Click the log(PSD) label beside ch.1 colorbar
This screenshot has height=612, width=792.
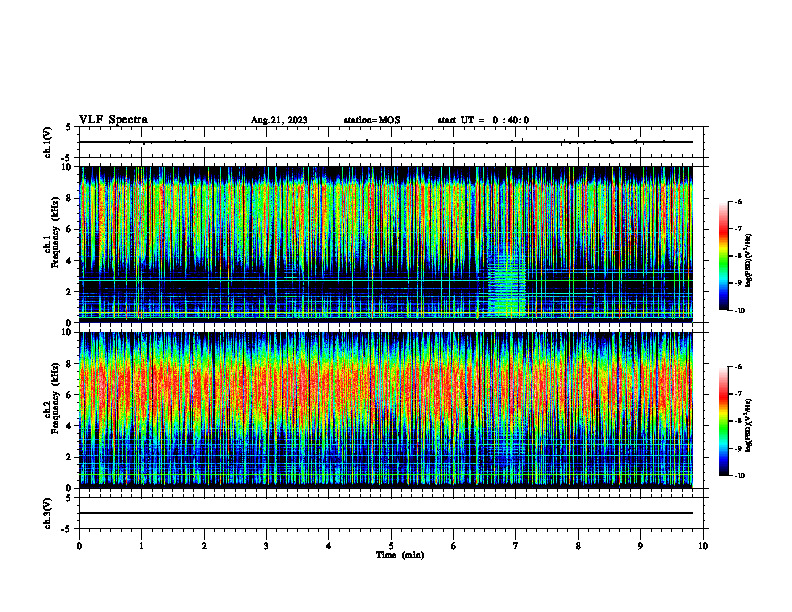(x=748, y=260)
